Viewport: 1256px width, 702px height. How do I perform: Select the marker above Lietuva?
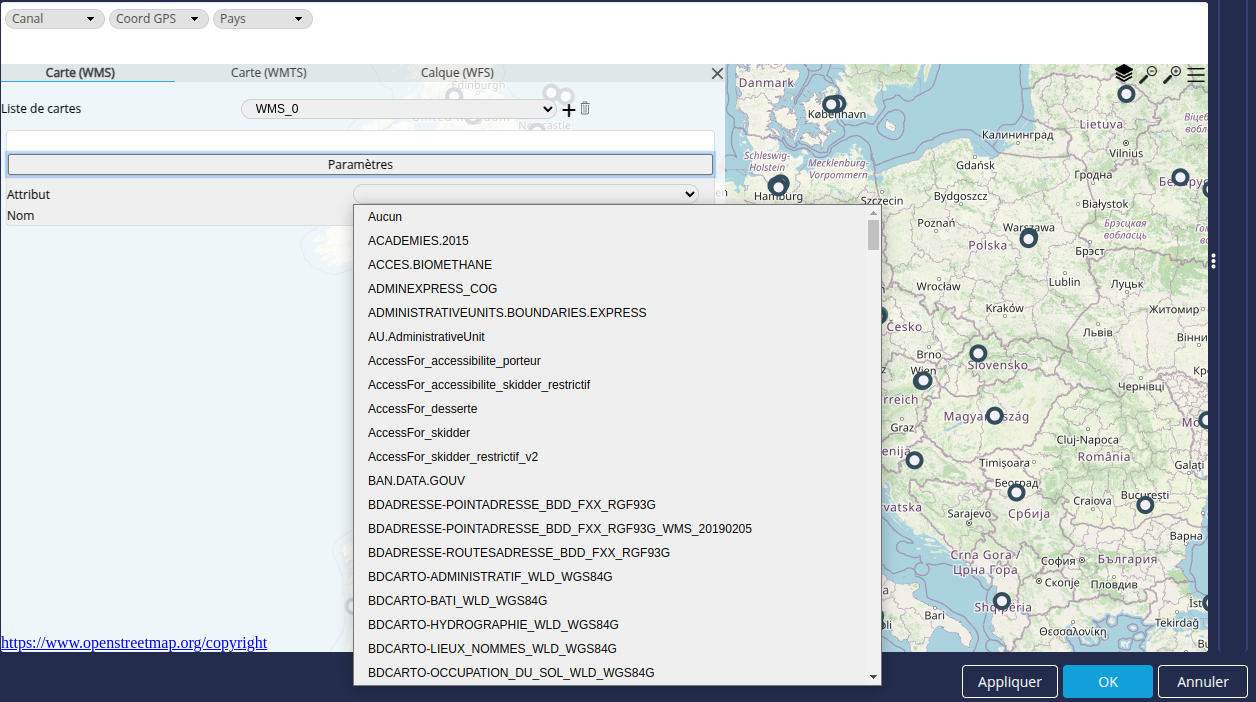(1126, 94)
